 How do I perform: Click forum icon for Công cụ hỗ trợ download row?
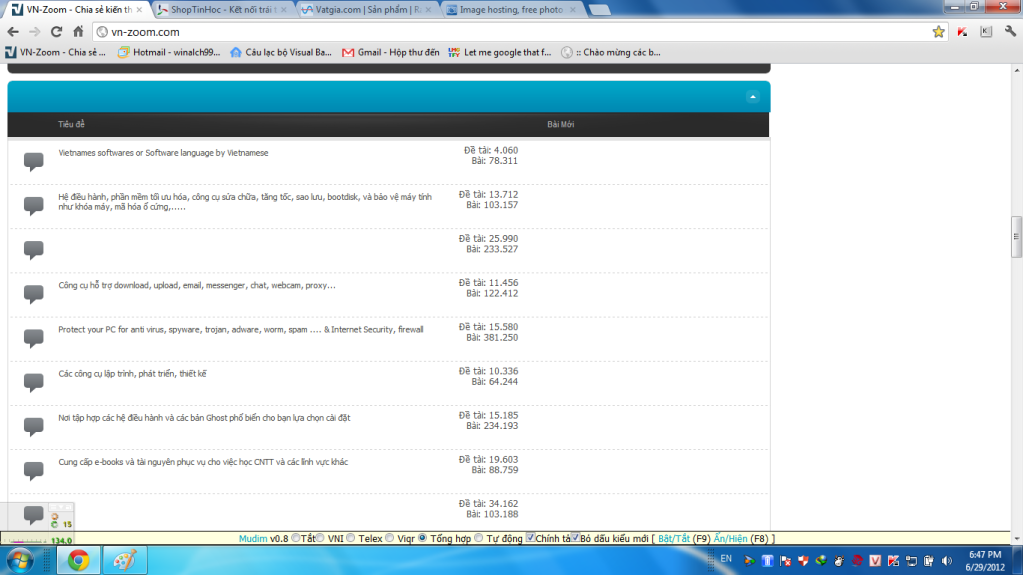[x=33, y=294]
